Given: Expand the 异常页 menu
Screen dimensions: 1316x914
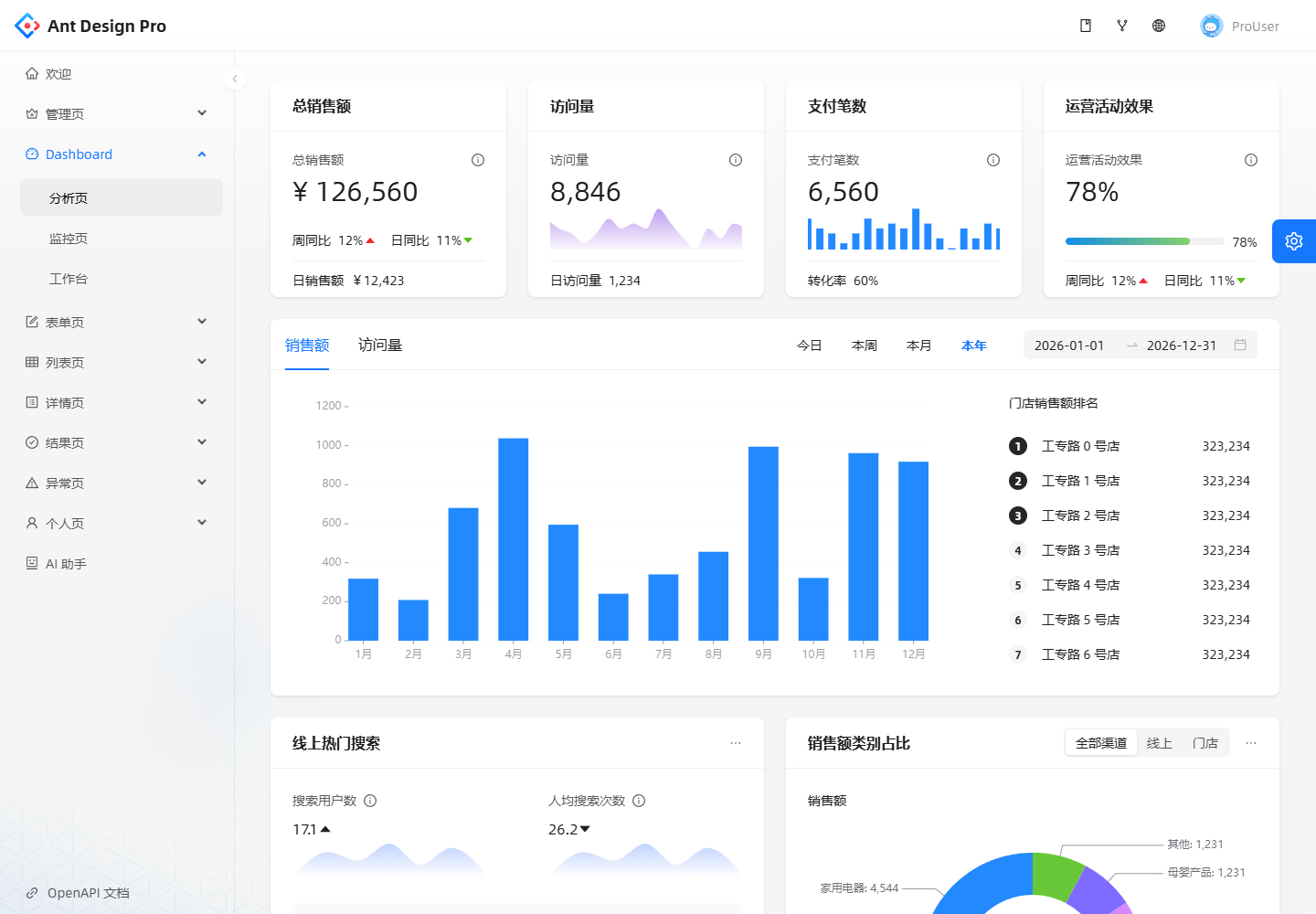Looking at the screenshot, I should coord(121,483).
